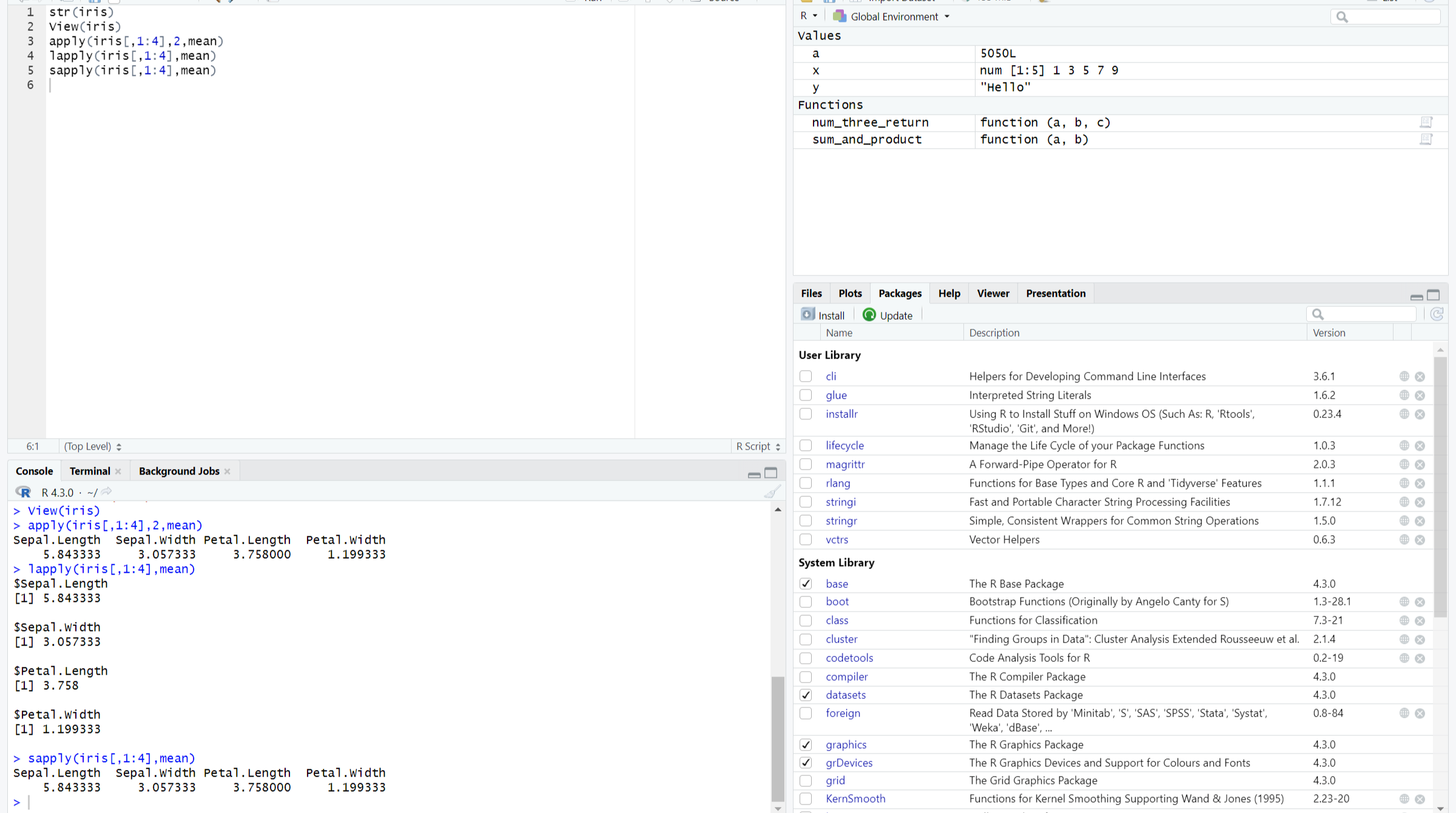Enable the stringr package checkbox
The height and width of the screenshot is (813, 1456).
click(806, 521)
